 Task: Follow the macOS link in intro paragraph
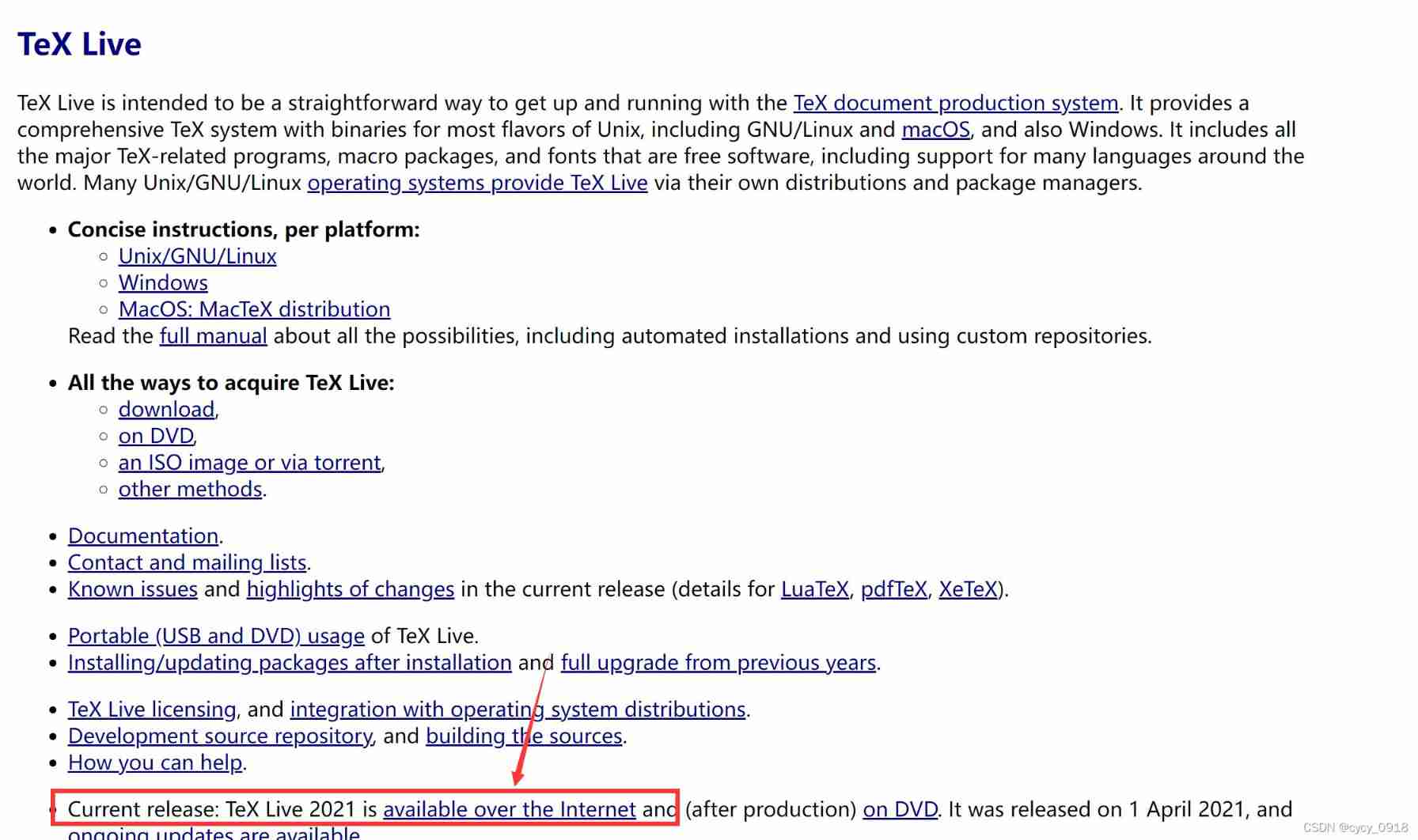point(936,130)
